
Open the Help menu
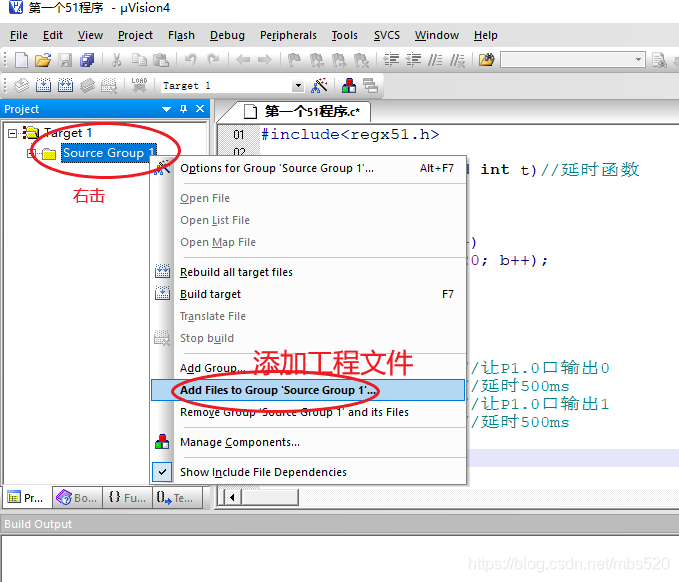485,35
